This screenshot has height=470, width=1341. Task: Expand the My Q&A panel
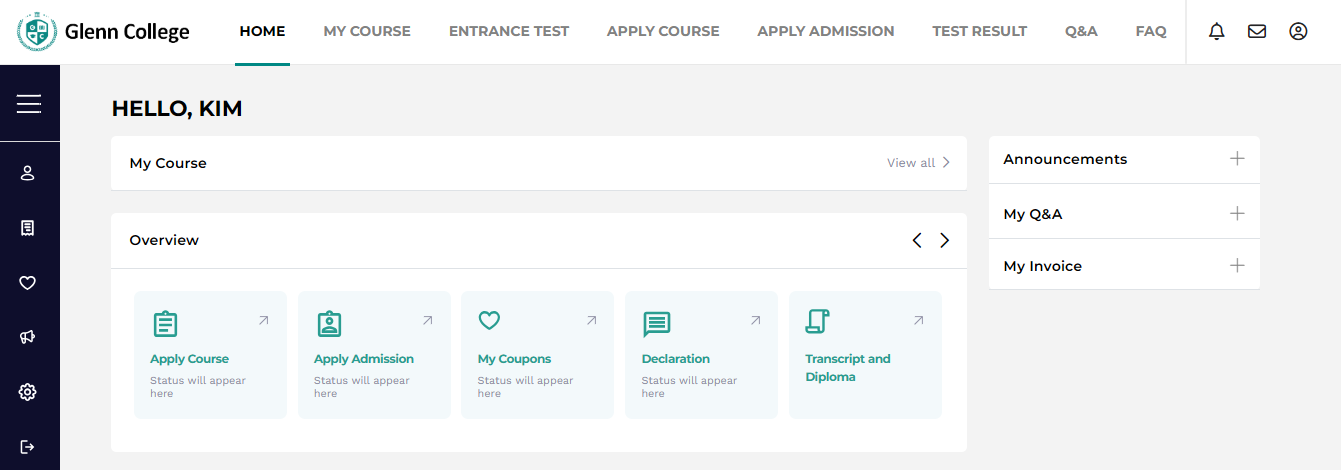1124,214
